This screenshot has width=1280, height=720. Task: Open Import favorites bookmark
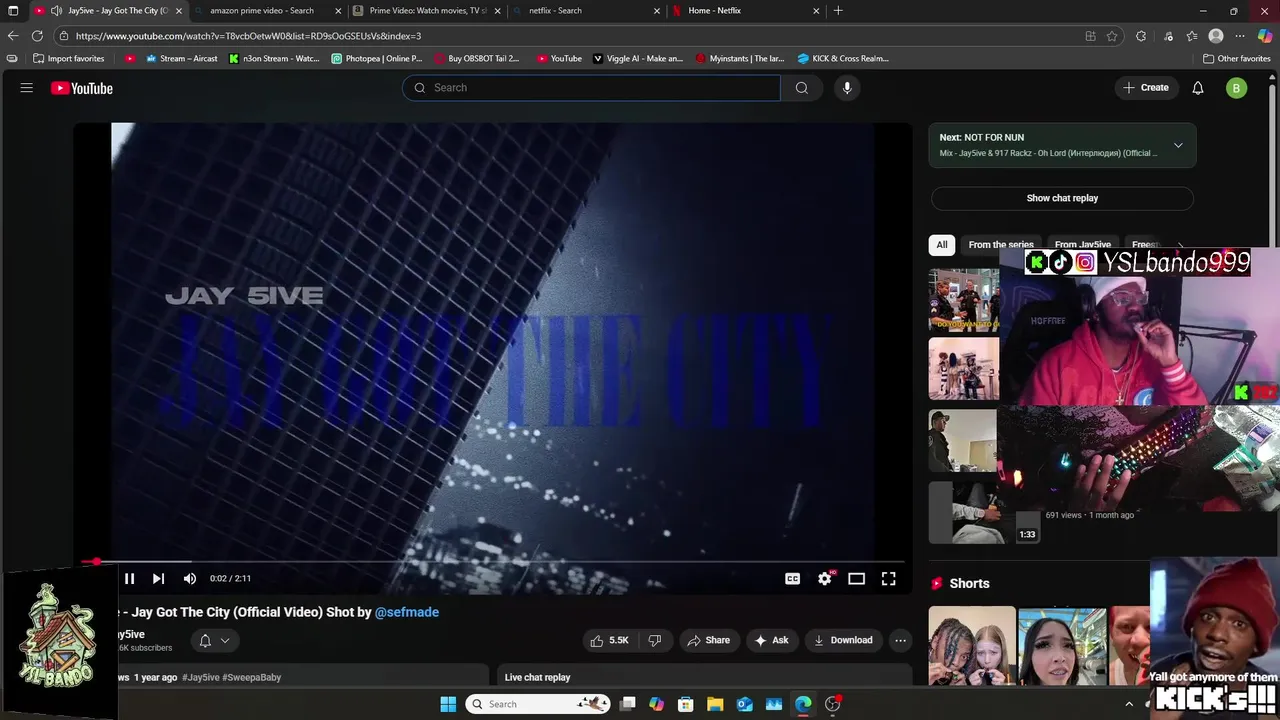[x=69, y=58]
